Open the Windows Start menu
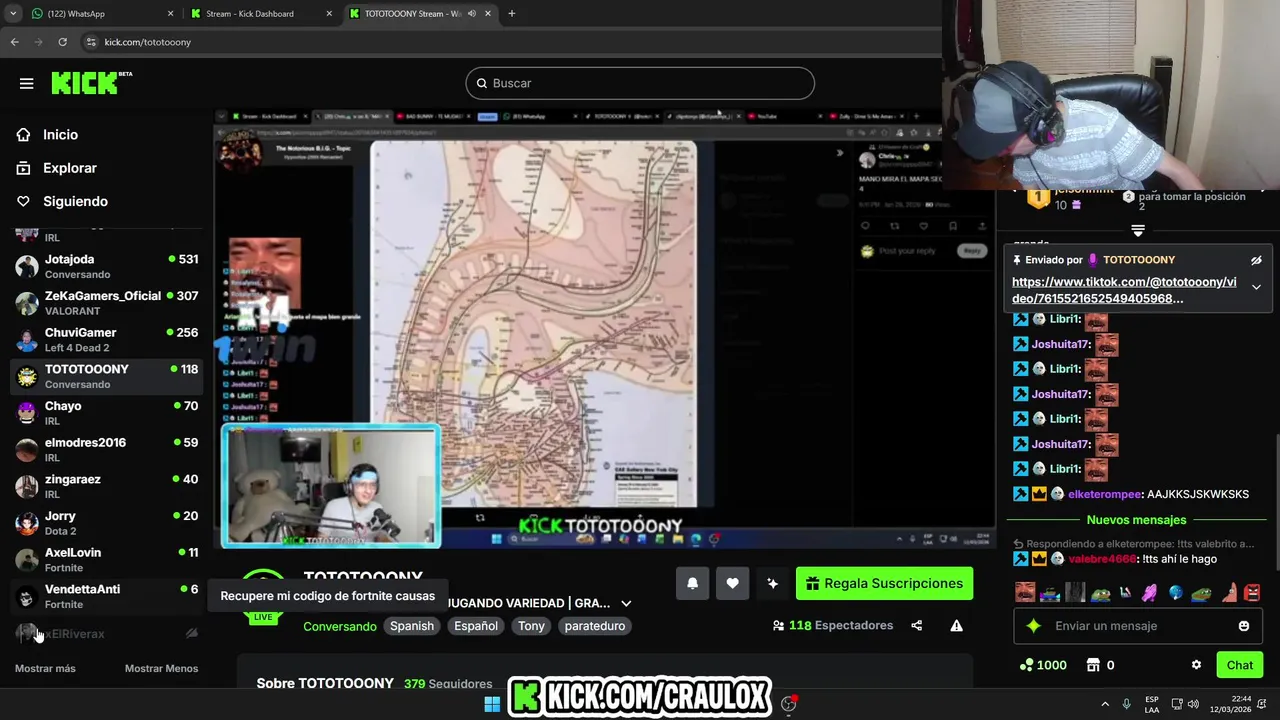Image resolution: width=1280 pixels, height=720 pixels. [492, 704]
